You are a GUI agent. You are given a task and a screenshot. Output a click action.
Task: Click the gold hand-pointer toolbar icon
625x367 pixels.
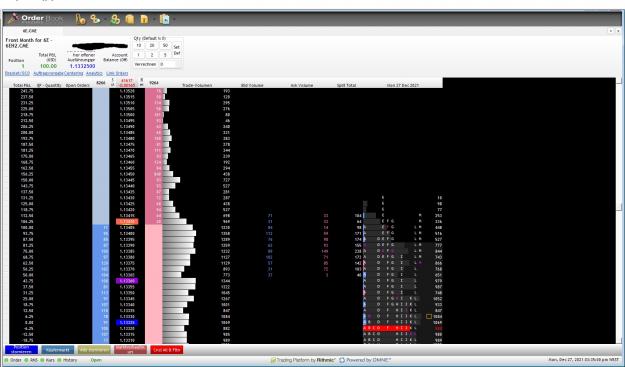tap(81, 19)
